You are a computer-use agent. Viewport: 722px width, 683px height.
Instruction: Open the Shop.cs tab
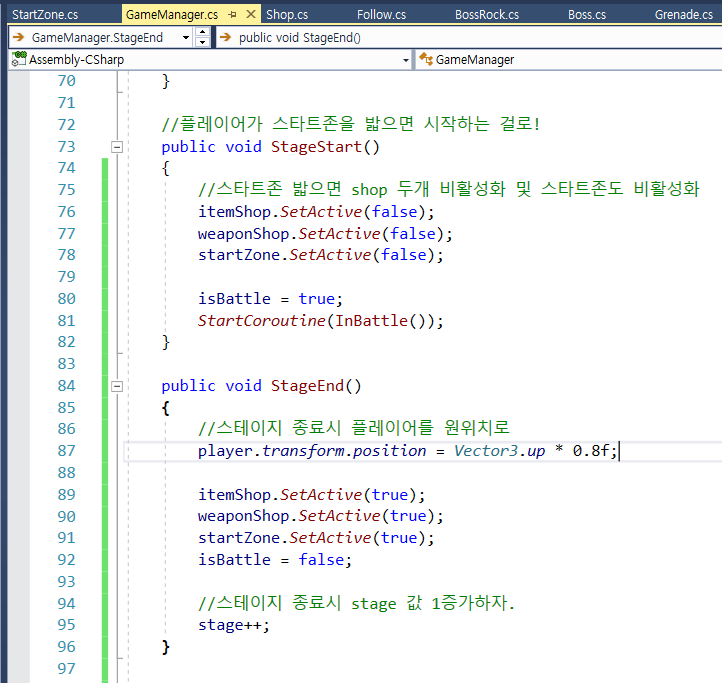click(x=287, y=15)
